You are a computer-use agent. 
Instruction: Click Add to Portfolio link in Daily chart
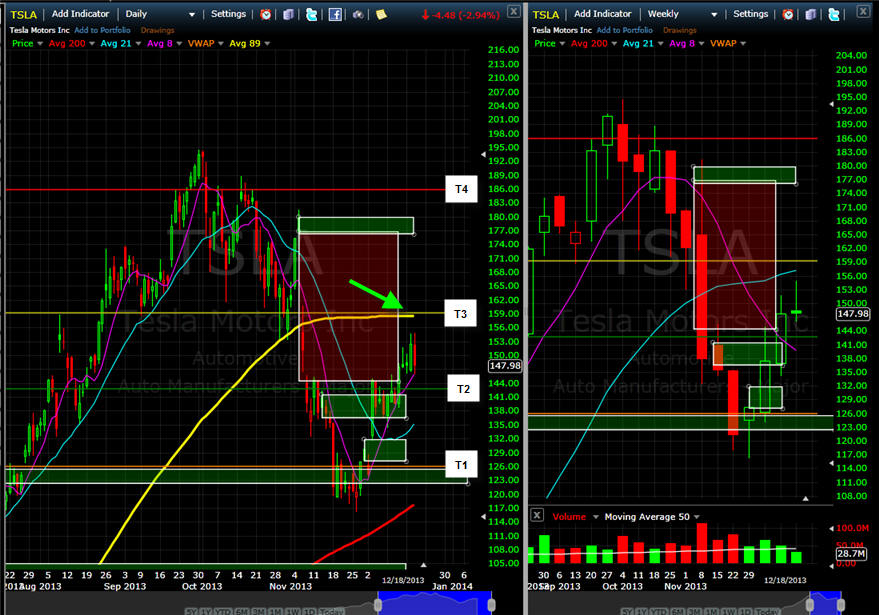(x=102, y=30)
